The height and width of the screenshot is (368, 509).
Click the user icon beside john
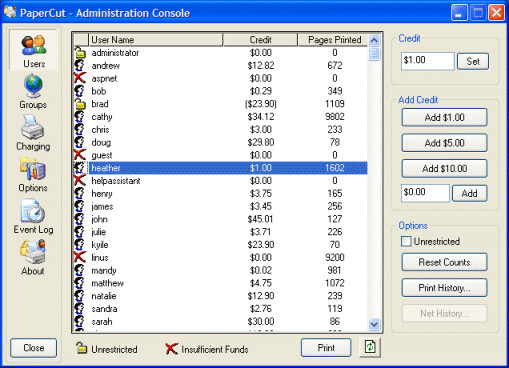79,219
